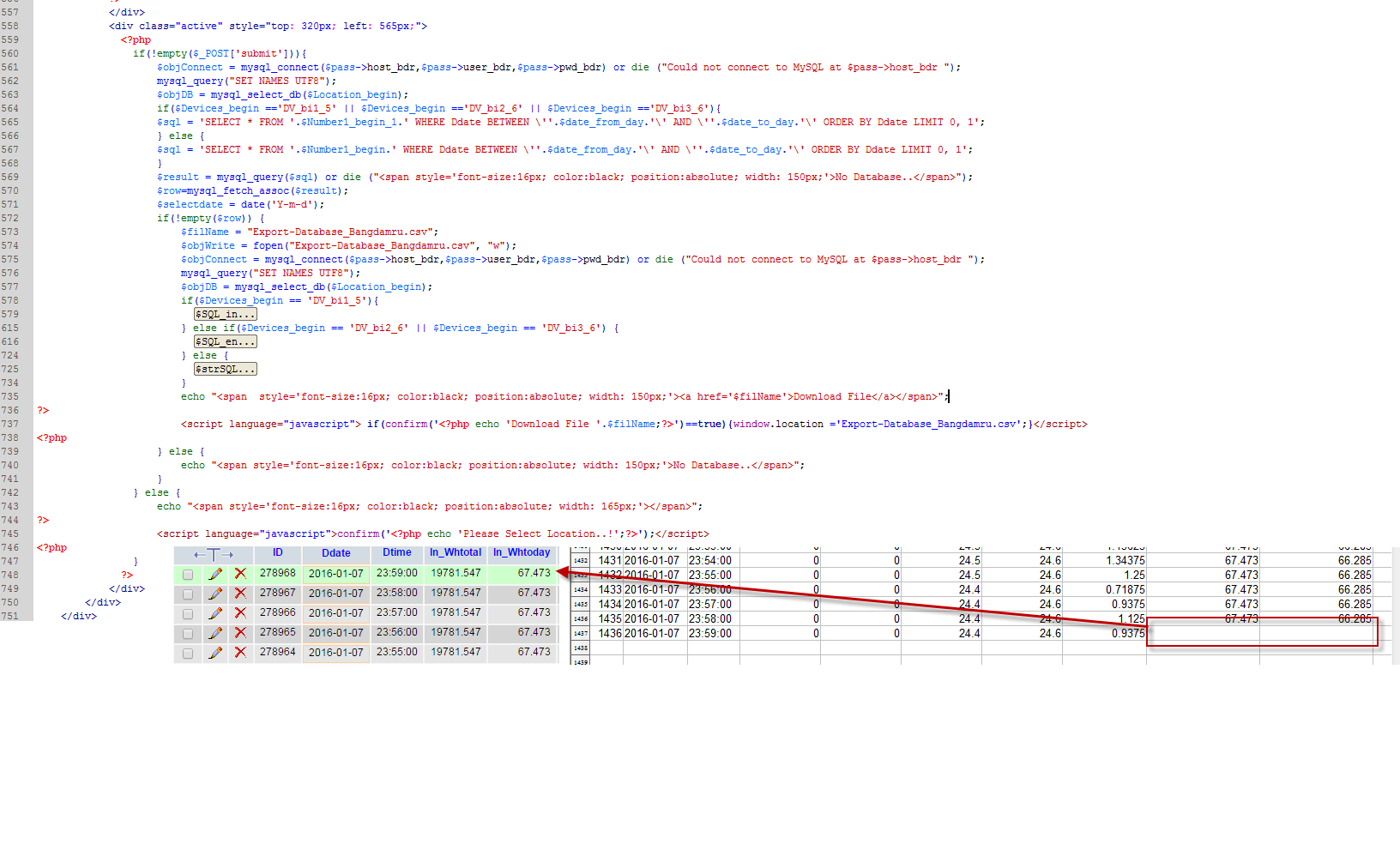The height and width of the screenshot is (868, 1400).
Task: Tick the checkbox for row ID 278967
Action: 188,594
